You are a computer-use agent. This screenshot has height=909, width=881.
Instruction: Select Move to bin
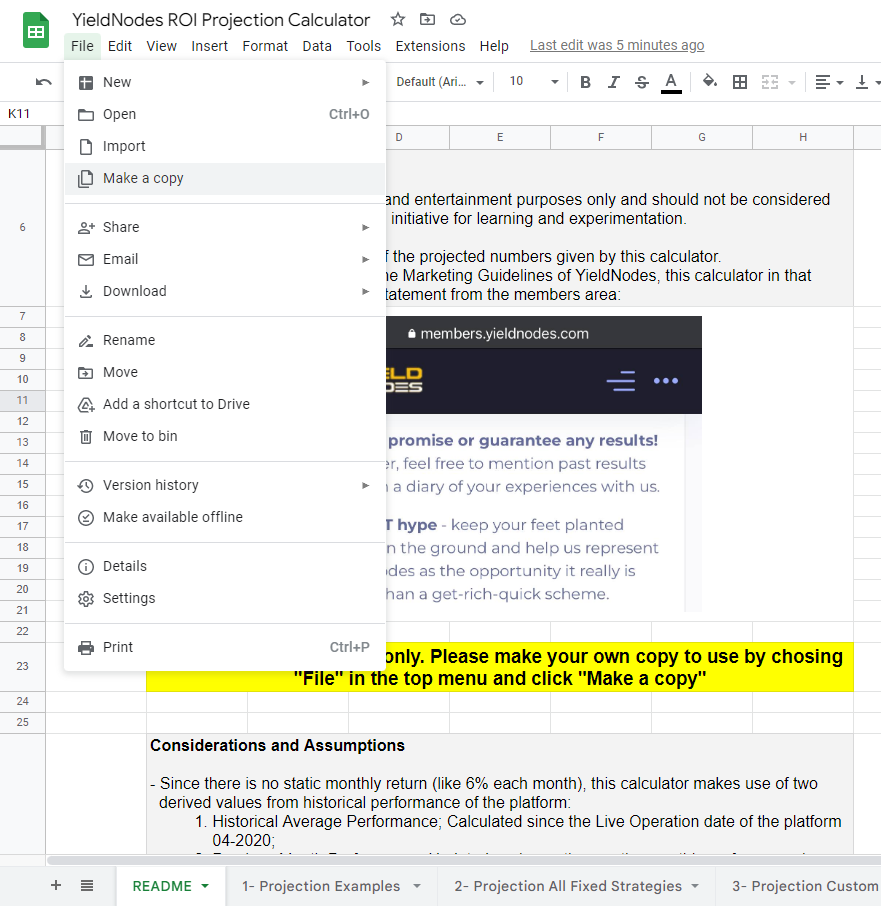pyautogui.click(x=225, y=436)
